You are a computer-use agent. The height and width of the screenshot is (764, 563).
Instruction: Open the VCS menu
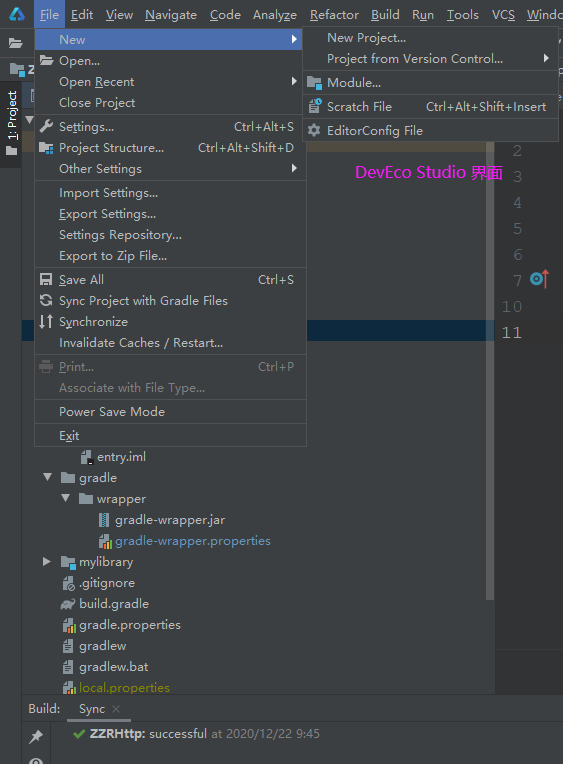(504, 15)
